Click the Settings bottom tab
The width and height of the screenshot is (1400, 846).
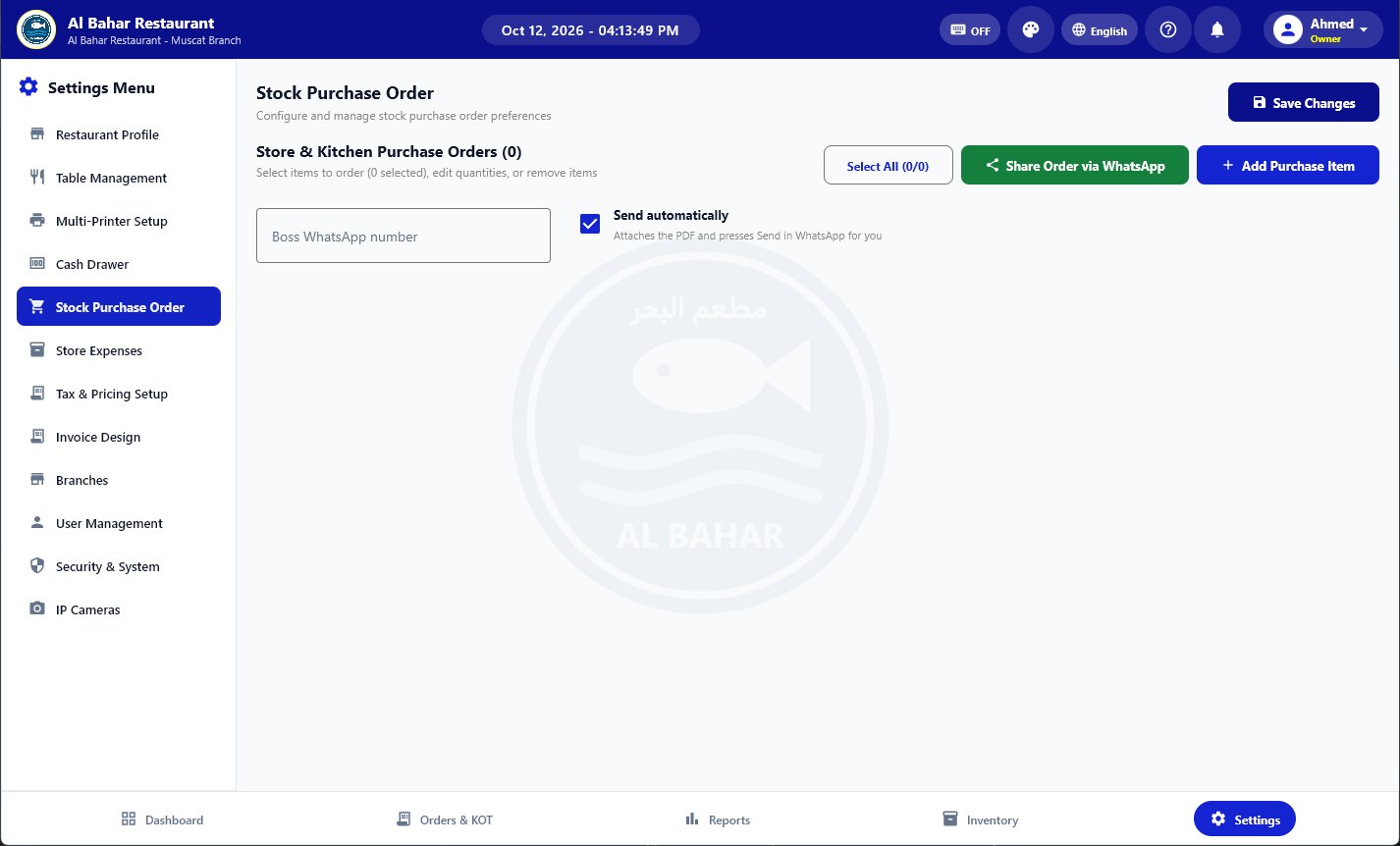point(1245,819)
